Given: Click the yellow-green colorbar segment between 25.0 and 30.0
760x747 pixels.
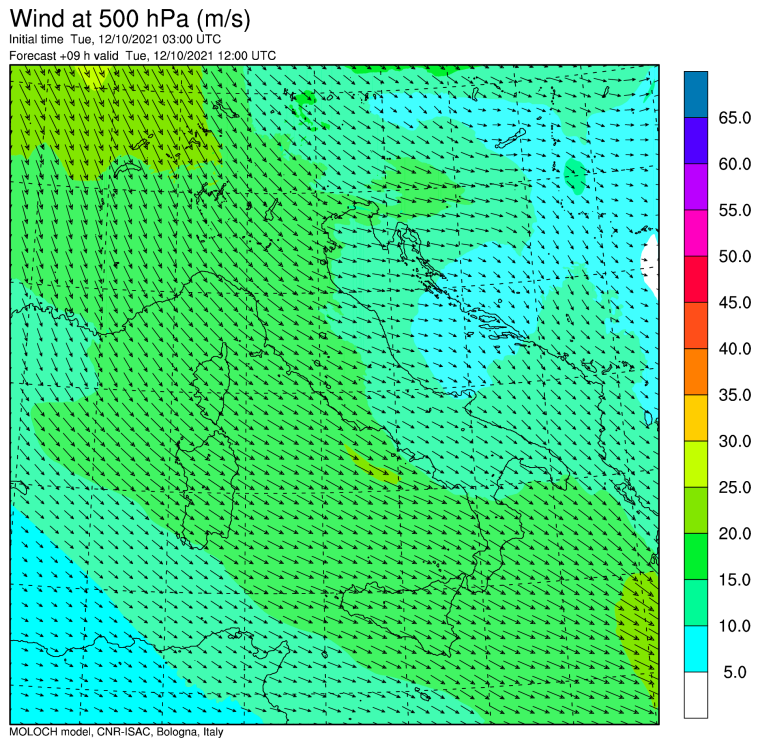Looking at the screenshot, I should [696, 464].
